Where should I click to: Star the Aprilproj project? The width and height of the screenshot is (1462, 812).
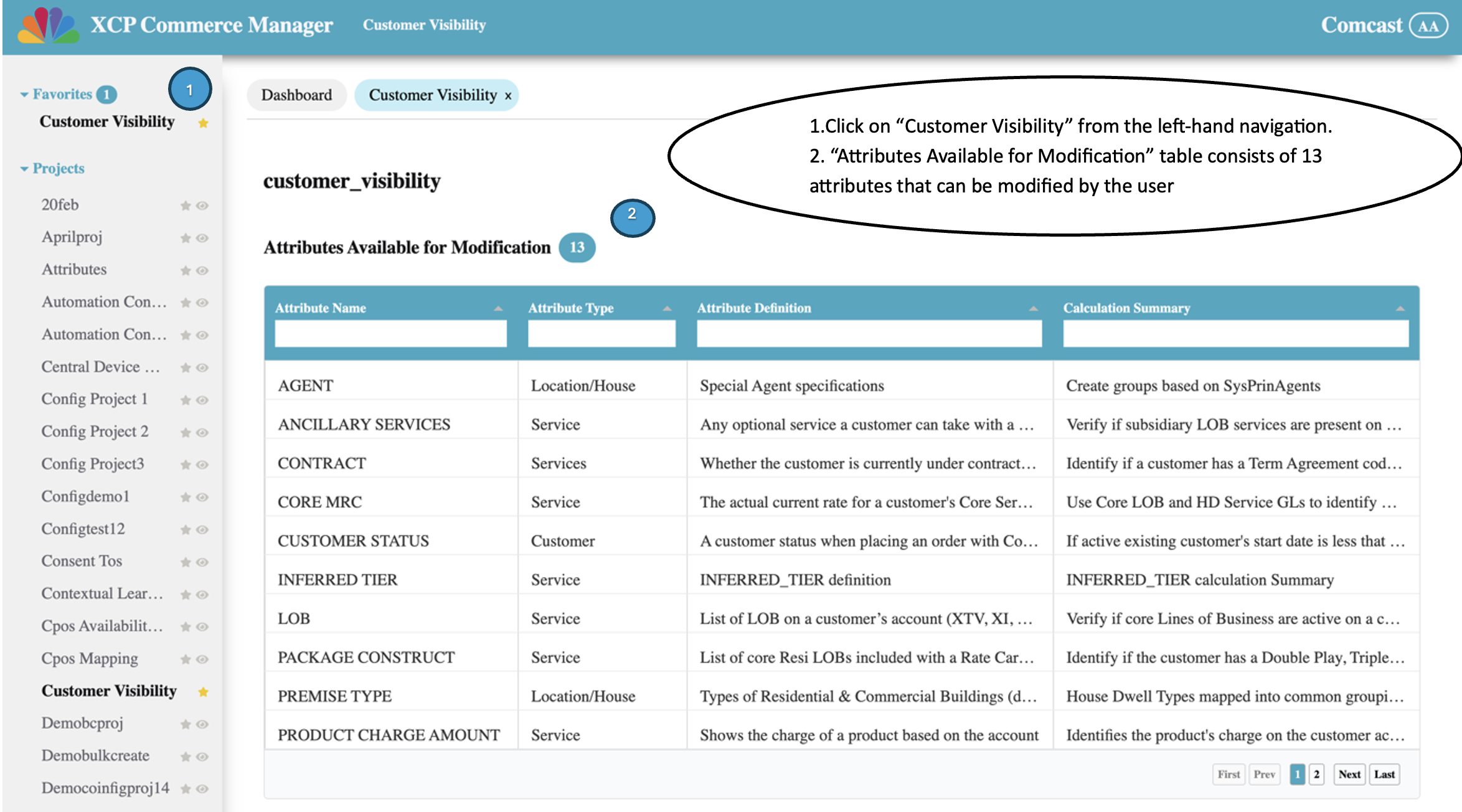(185, 238)
